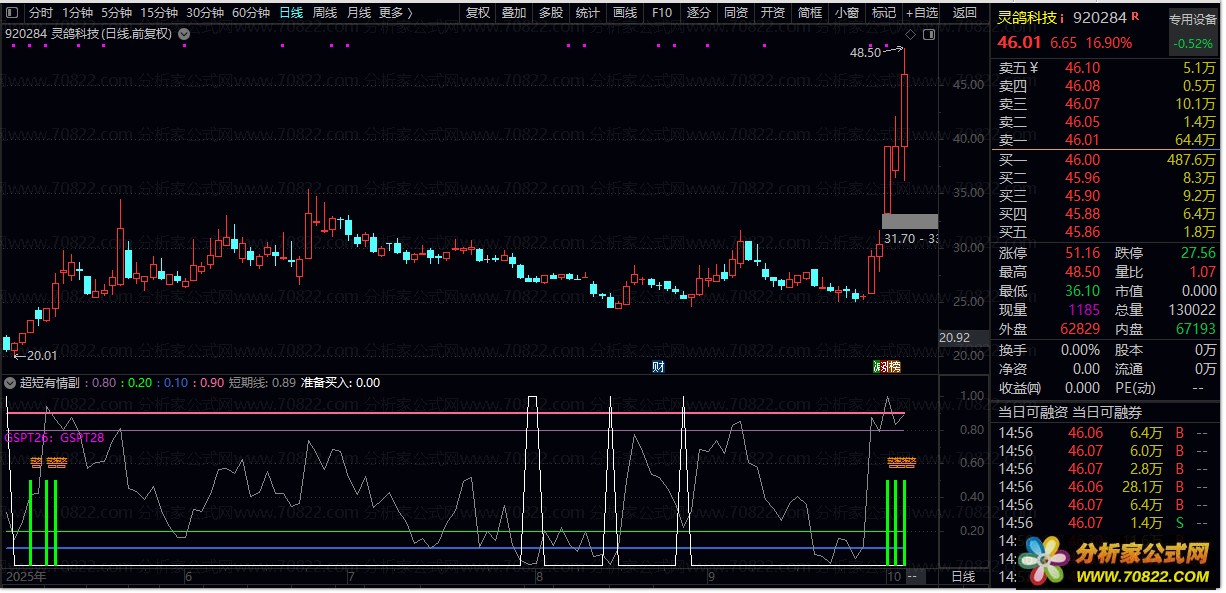Image resolution: width=1226 pixels, height=593 pixels.
Task: Select the 30分钟 timeframe tab
Action: click(x=205, y=13)
